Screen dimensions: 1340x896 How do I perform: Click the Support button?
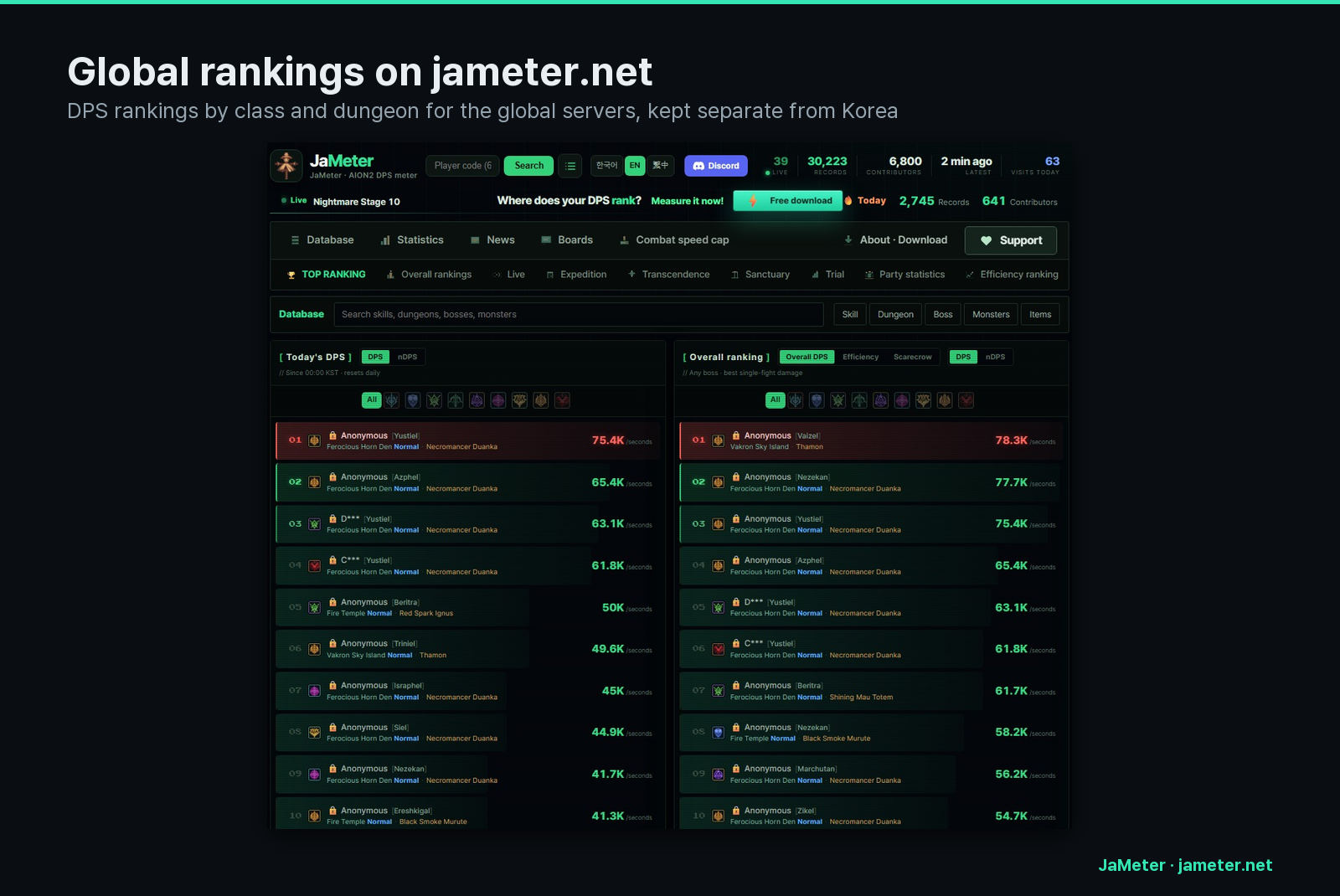coord(1010,240)
